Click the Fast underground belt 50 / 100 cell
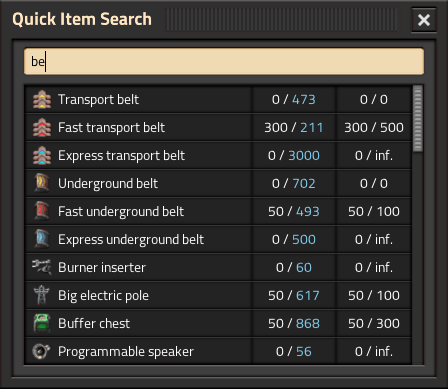 click(374, 211)
